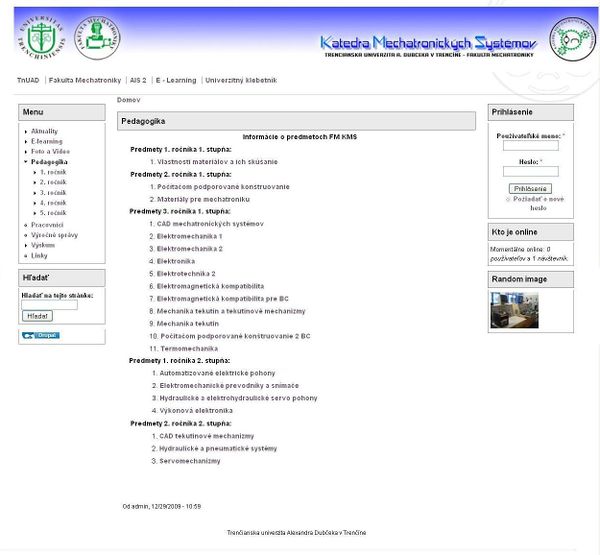Open Aktuality in the Menu
The image size is (600, 555).
tap(44, 131)
